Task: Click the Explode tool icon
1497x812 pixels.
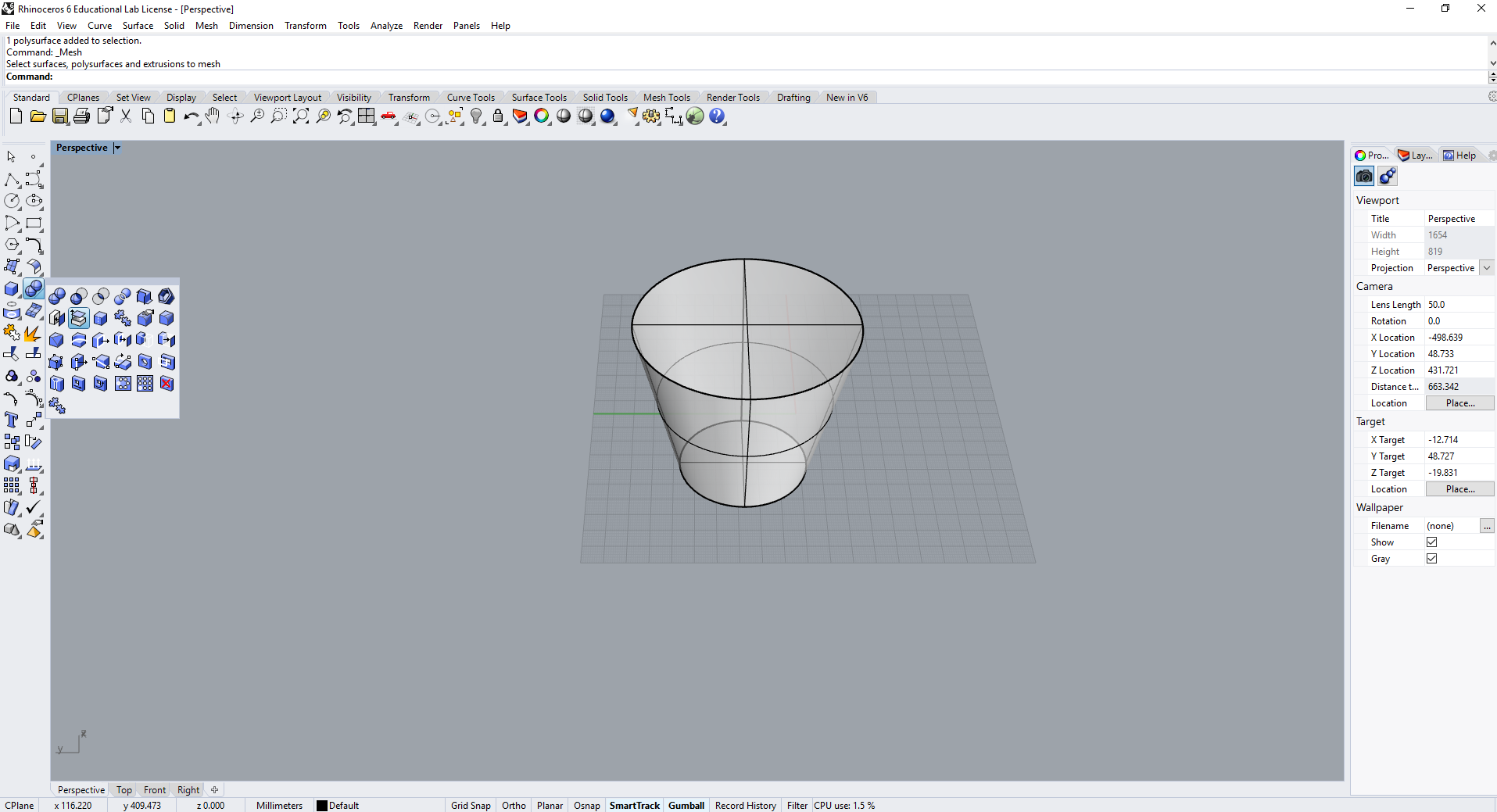Action: point(33,334)
